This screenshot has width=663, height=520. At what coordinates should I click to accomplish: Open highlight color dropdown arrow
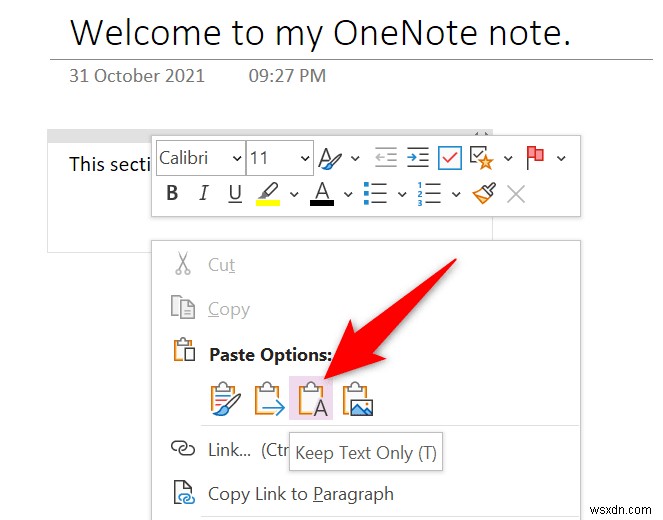point(294,194)
